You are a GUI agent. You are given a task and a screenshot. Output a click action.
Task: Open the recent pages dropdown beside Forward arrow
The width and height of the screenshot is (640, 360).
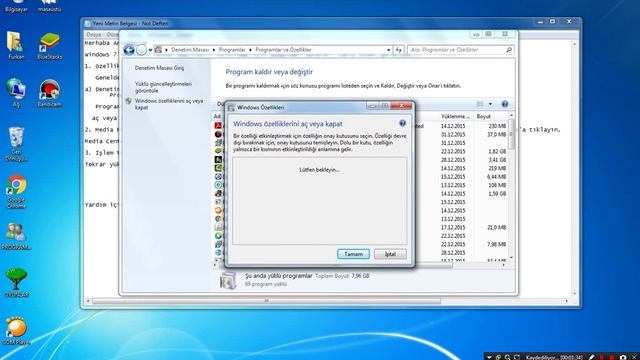coord(150,50)
